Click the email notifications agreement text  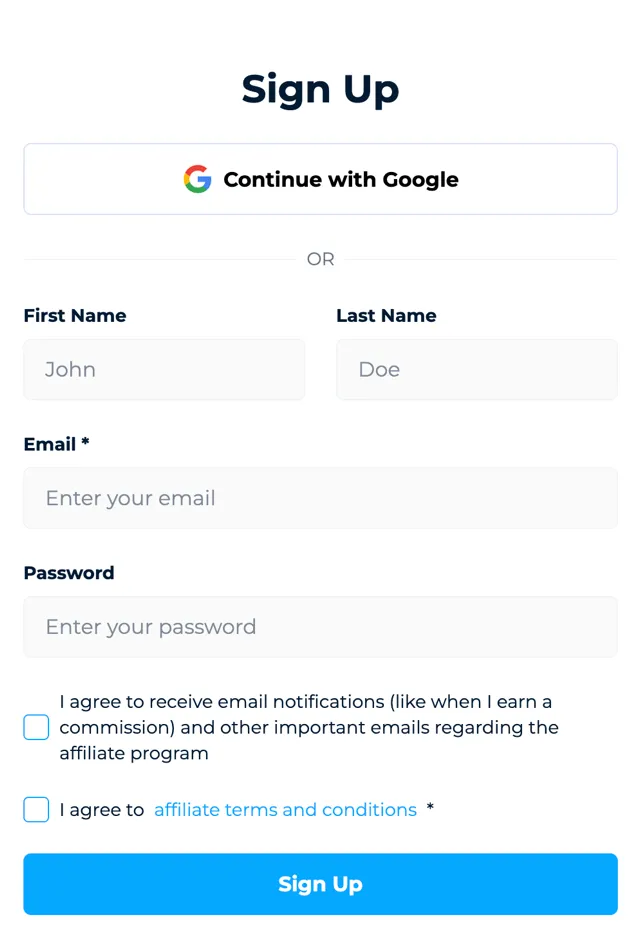308,727
